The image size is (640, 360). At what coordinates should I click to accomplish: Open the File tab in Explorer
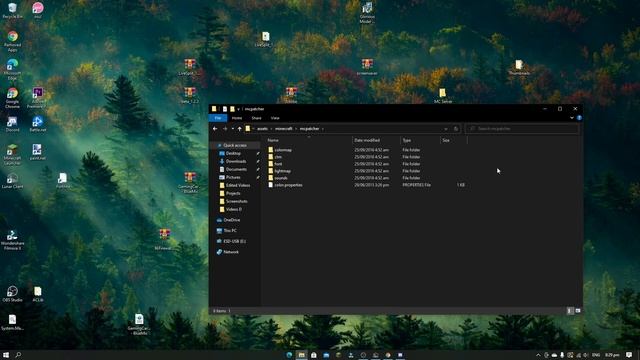click(x=218, y=118)
